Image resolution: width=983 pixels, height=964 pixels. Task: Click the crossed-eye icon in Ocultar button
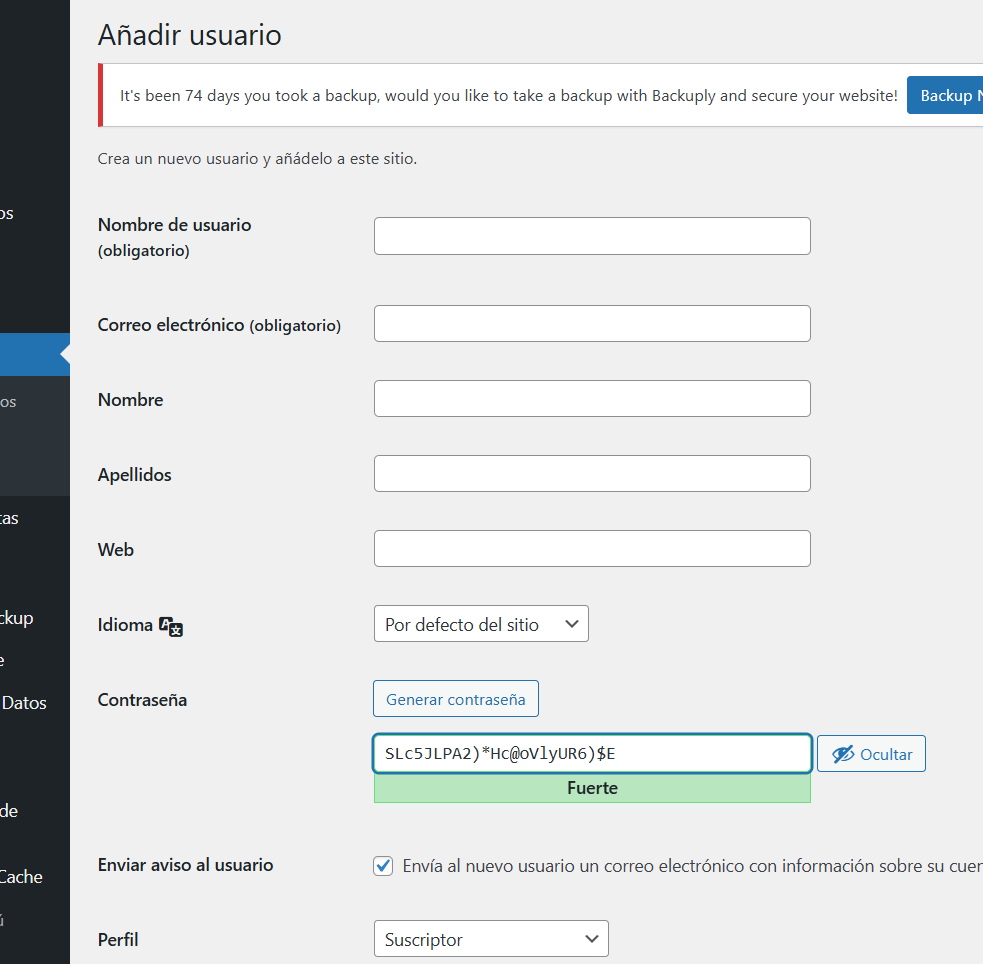(843, 754)
